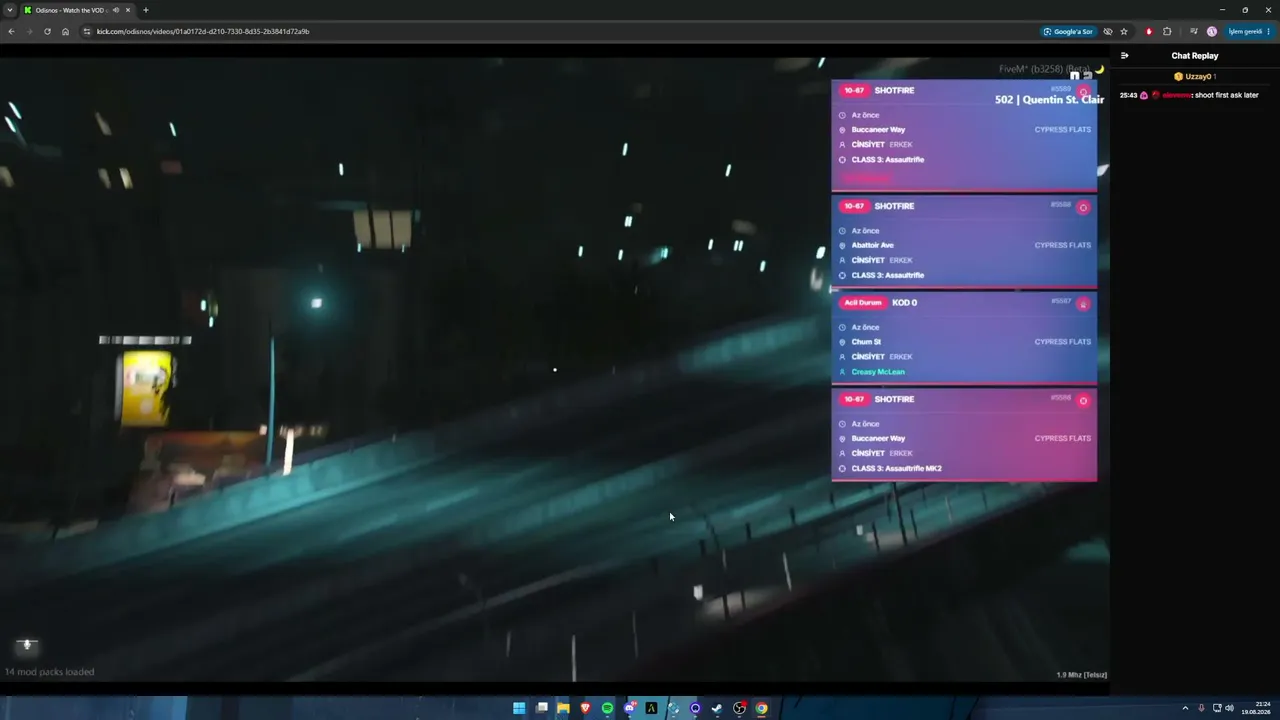View site information icon in address bar
1280x720 pixels.
pyautogui.click(x=87, y=31)
